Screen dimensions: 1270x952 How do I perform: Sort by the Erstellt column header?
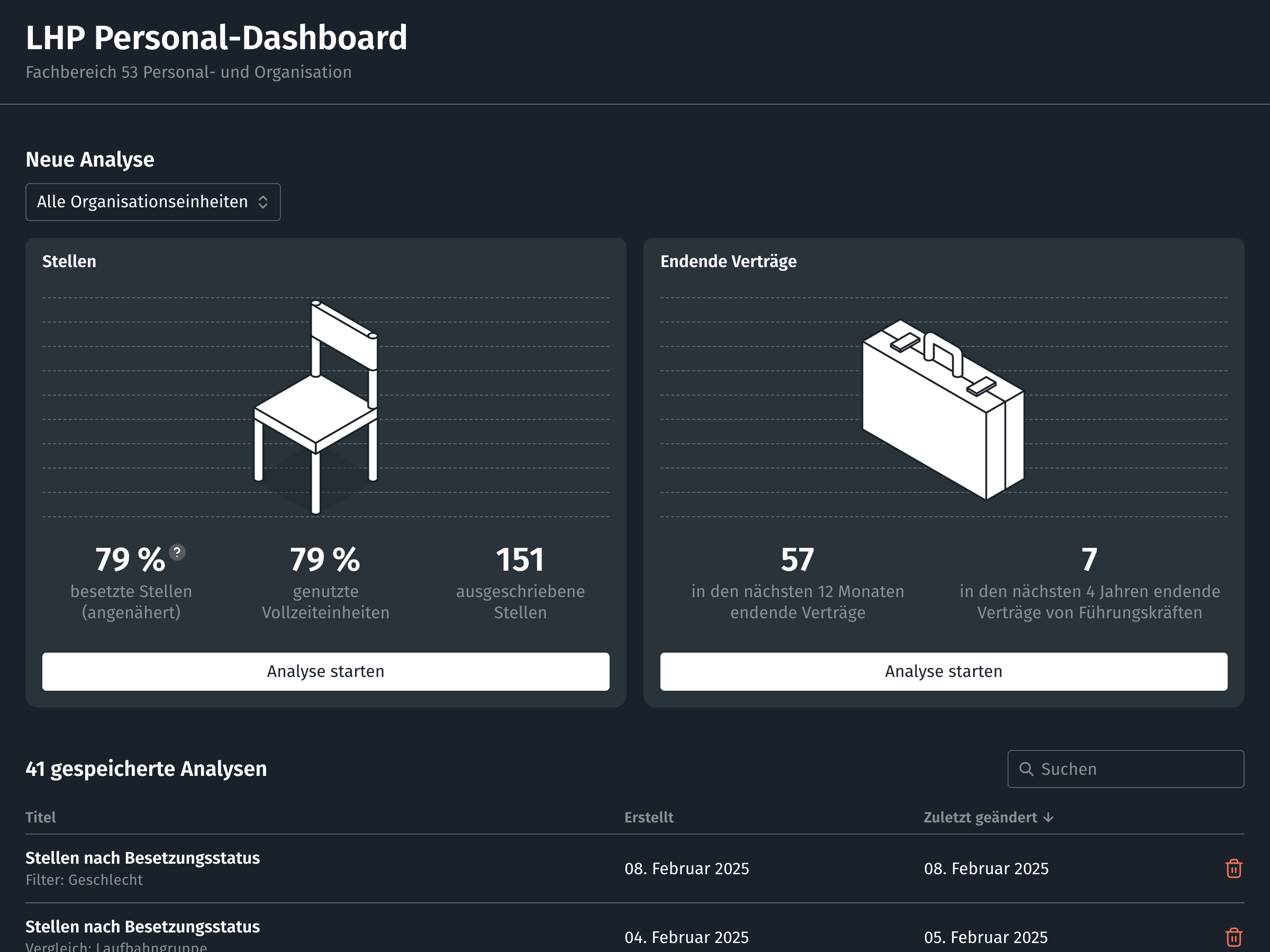tap(649, 817)
